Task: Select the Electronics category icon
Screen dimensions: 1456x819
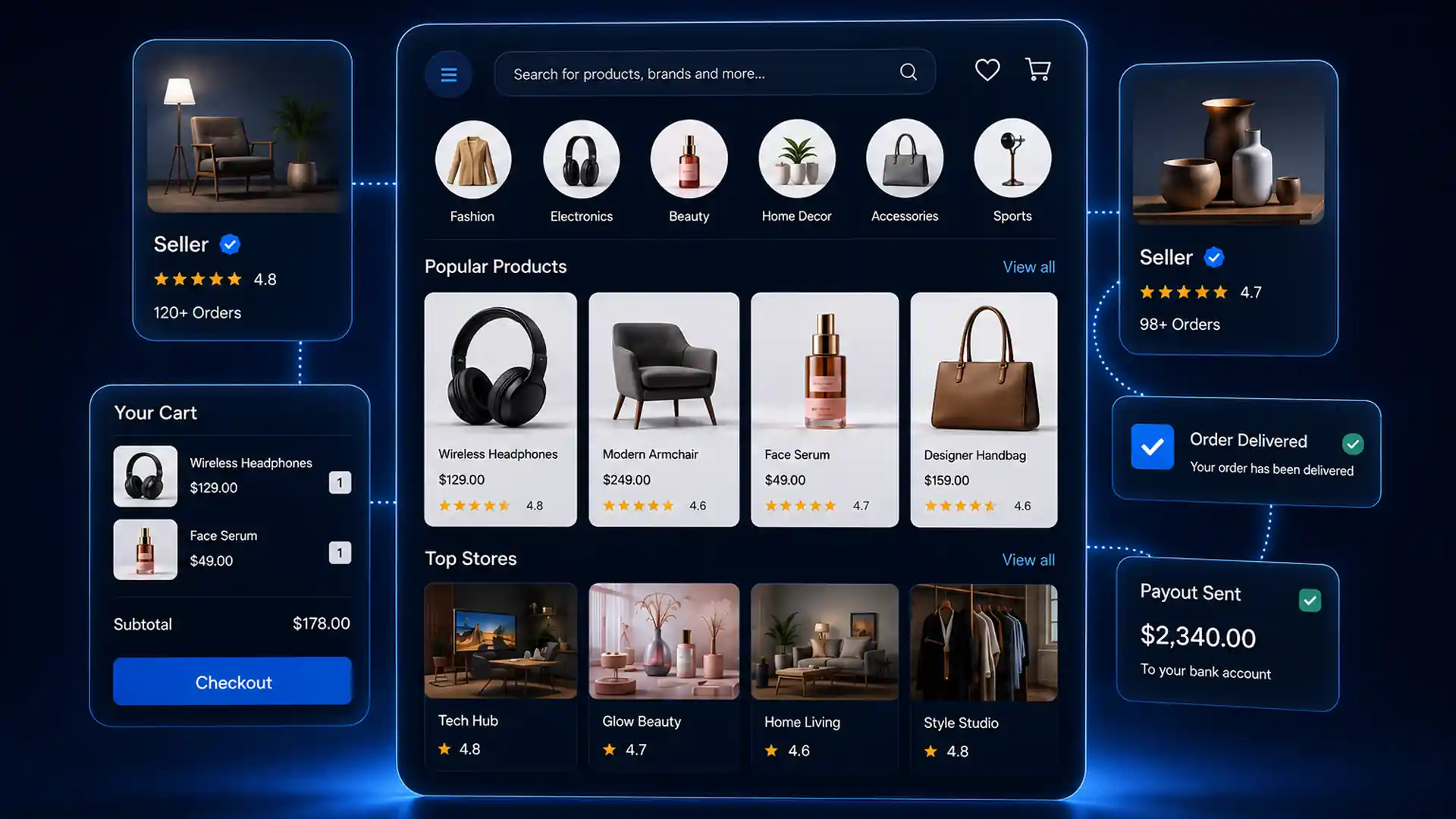Action: point(581,159)
